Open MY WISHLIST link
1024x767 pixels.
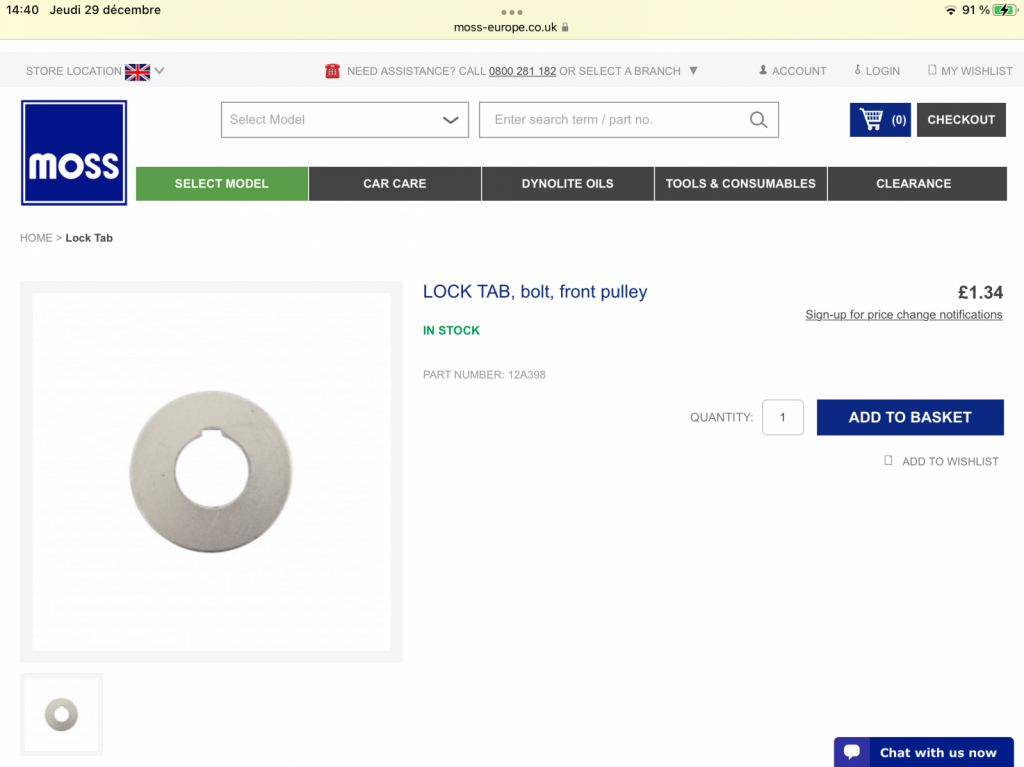[x=976, y=71]
